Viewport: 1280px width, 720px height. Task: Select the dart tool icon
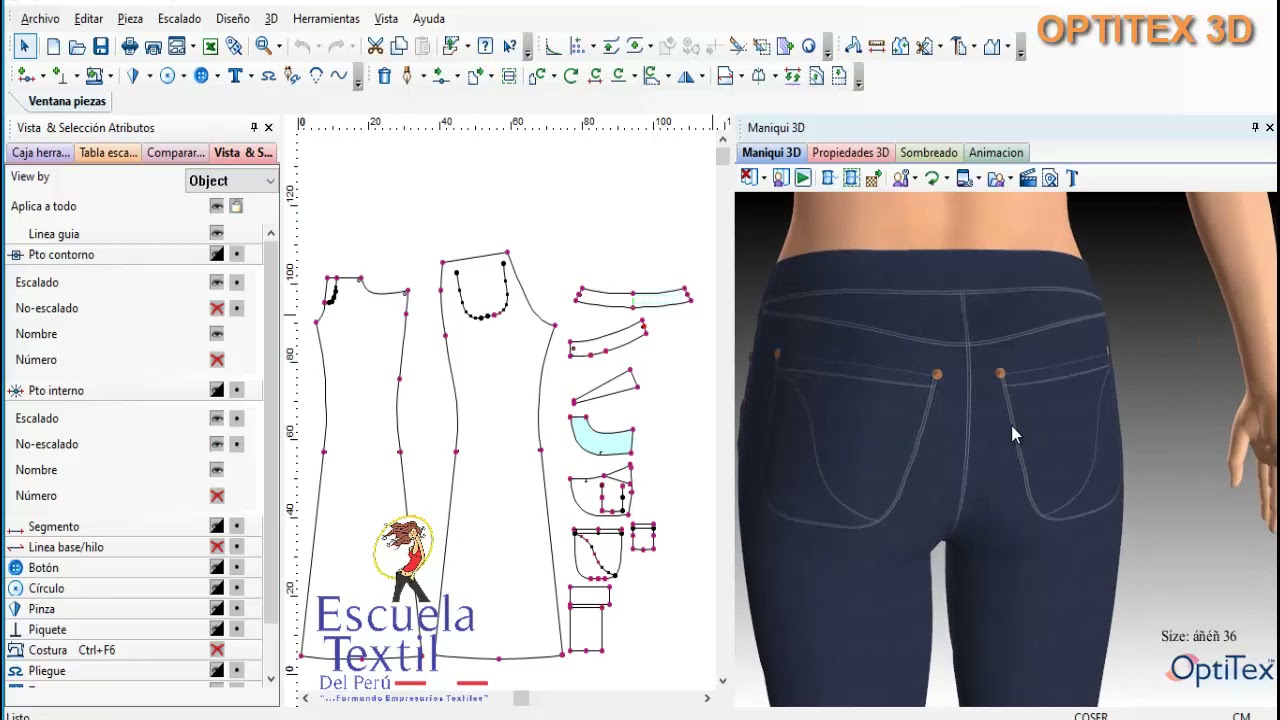[132, 76]
